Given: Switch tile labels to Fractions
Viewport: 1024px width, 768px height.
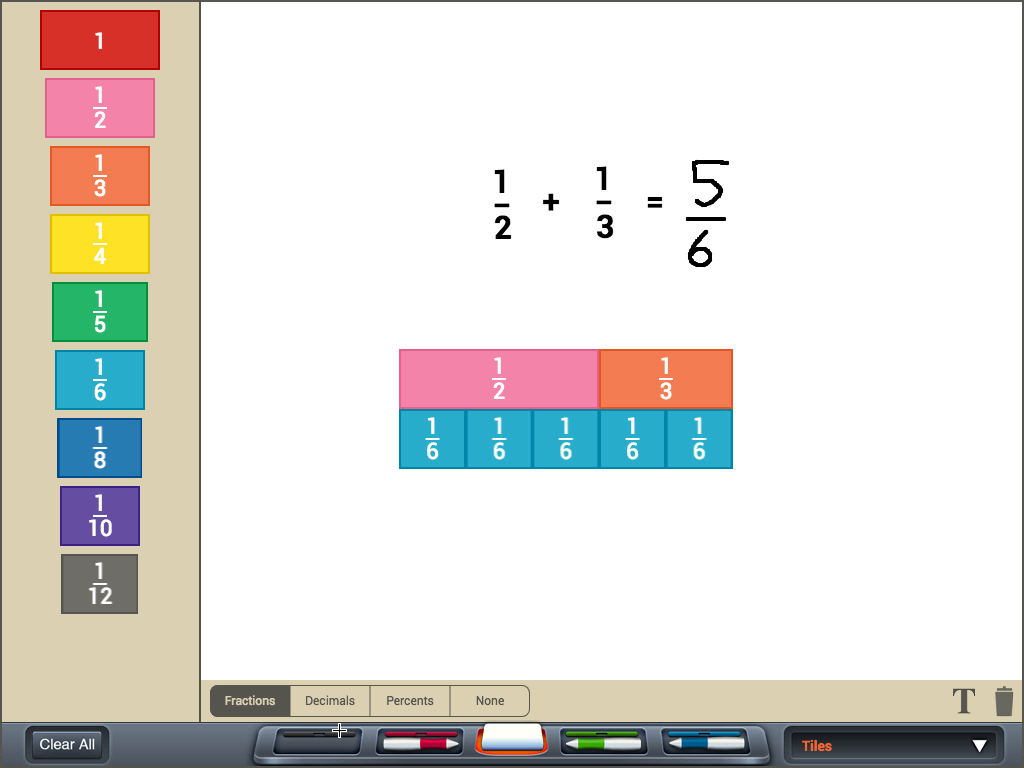Looking at the screenshot, I should (250, 701).
